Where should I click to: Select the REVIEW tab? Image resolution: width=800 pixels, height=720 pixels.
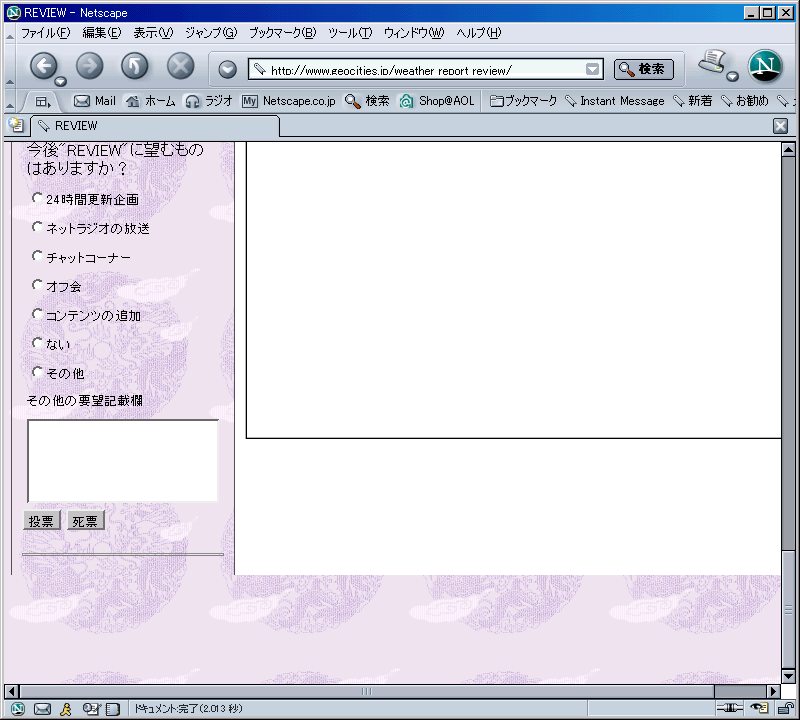(x=155, y=126)
